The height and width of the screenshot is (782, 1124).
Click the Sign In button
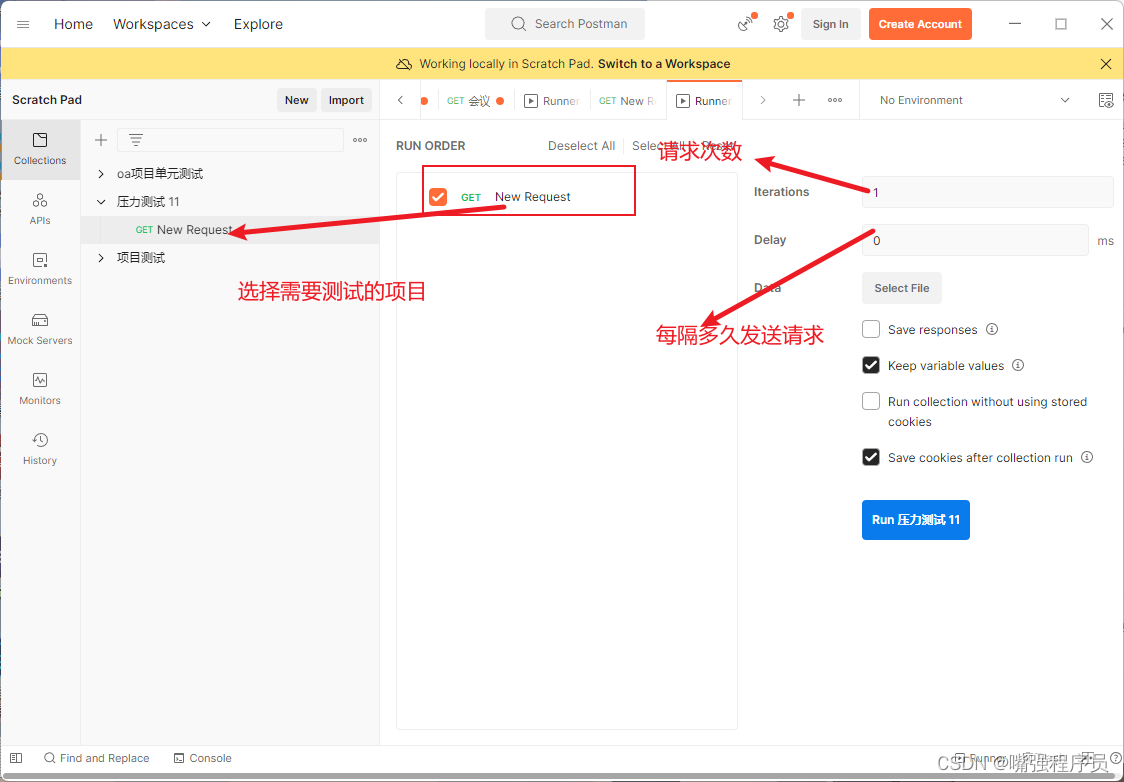coord(830,24)
